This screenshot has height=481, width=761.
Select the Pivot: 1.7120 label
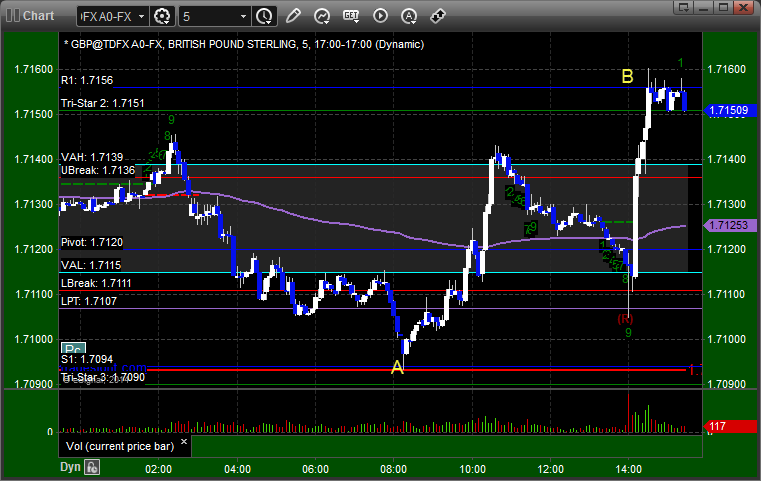click(92, 242)
